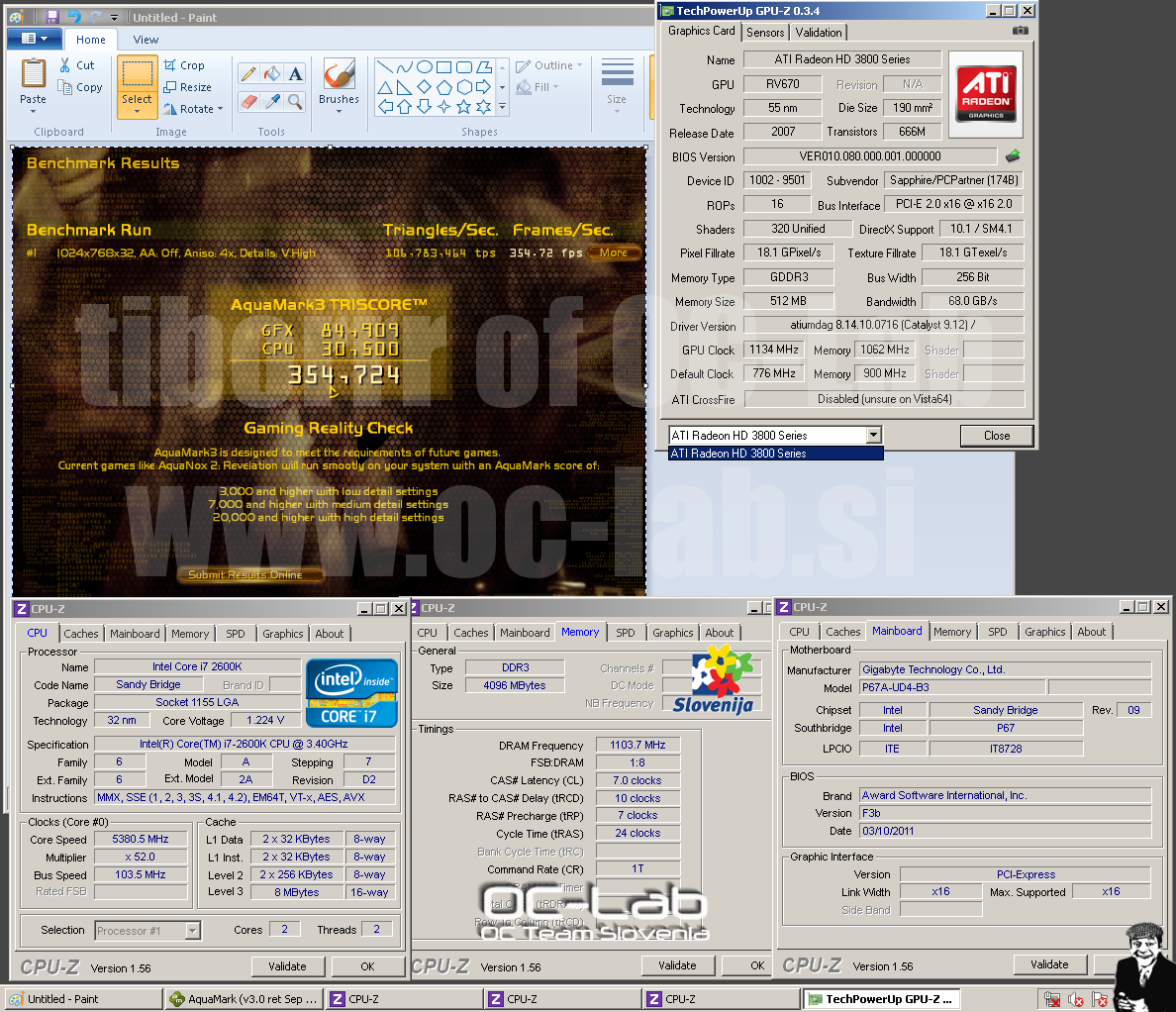Open the GPU-Z Sensors tab

pos(765,33)
